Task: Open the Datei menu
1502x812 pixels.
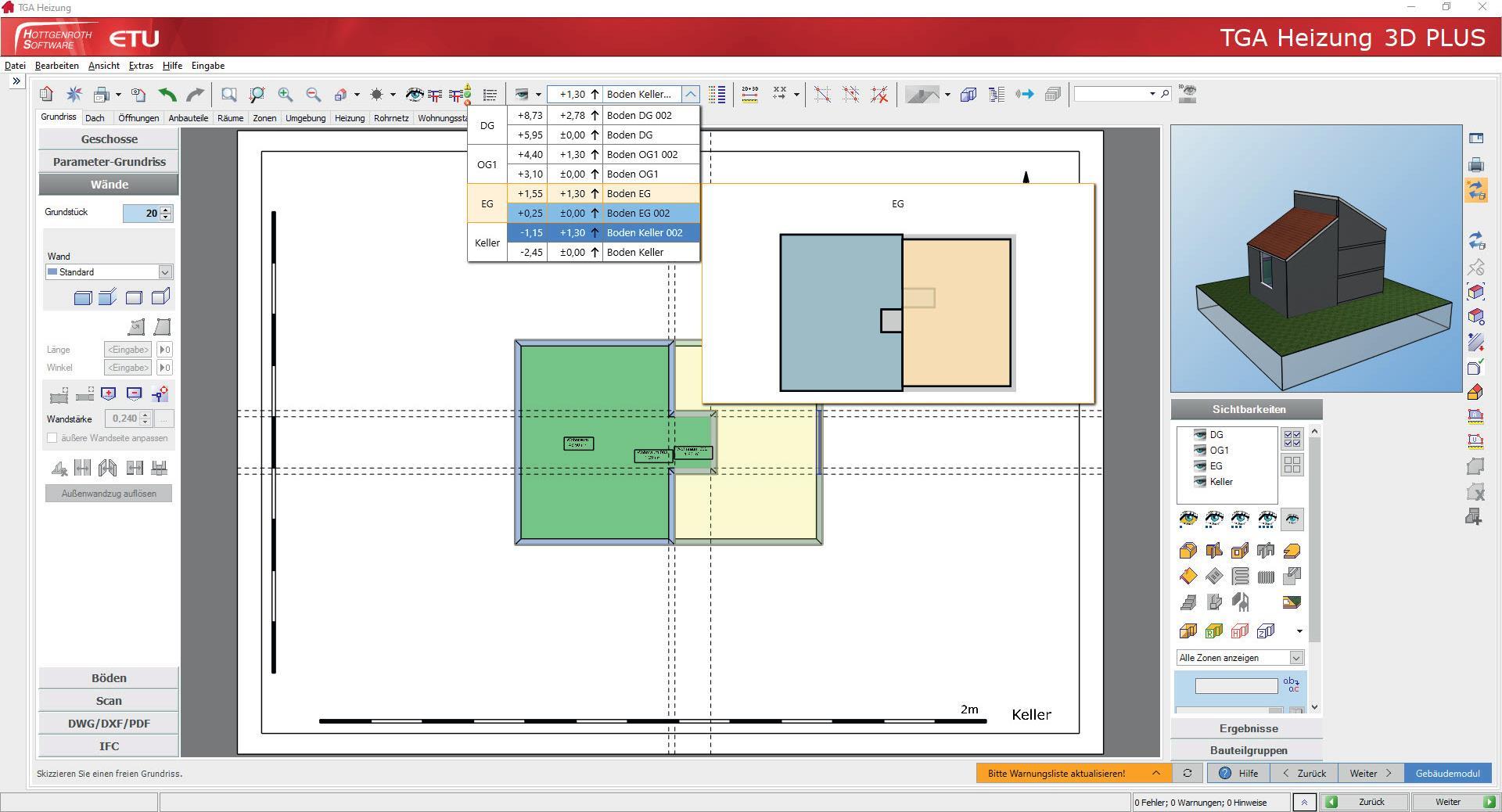Action: click(x=15, y=66)
